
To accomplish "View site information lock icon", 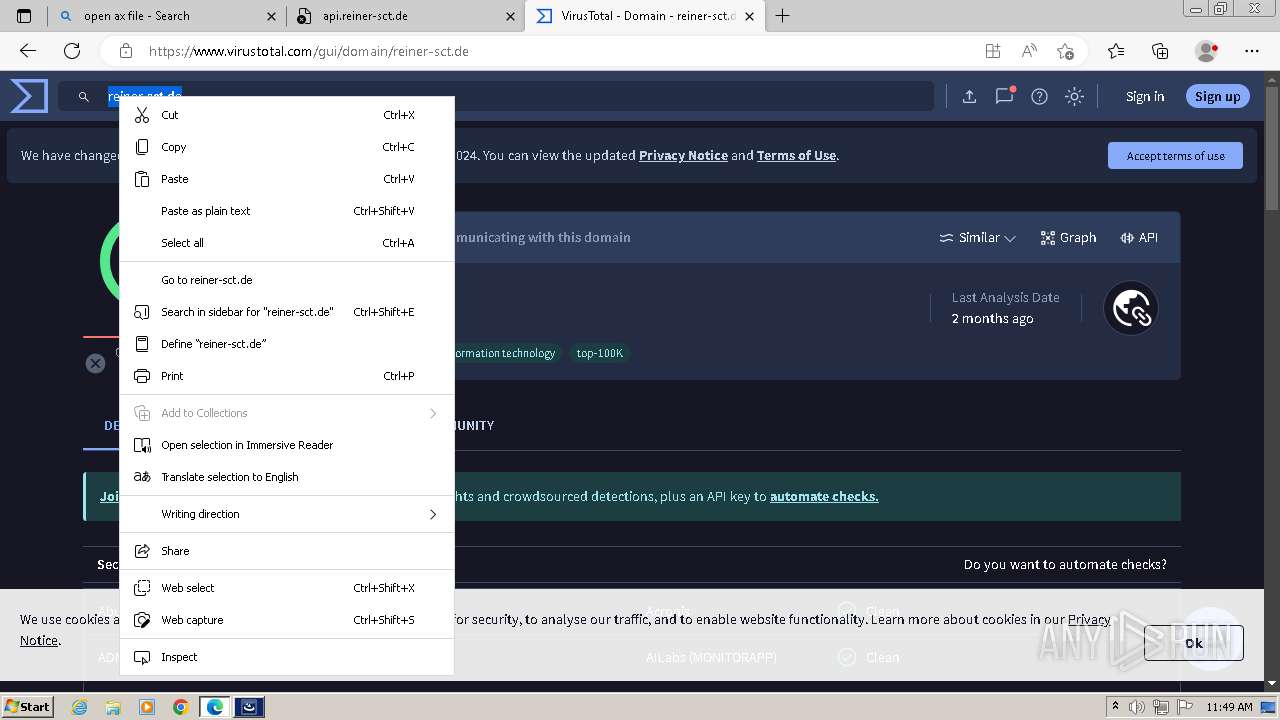I will click(125, 51).
